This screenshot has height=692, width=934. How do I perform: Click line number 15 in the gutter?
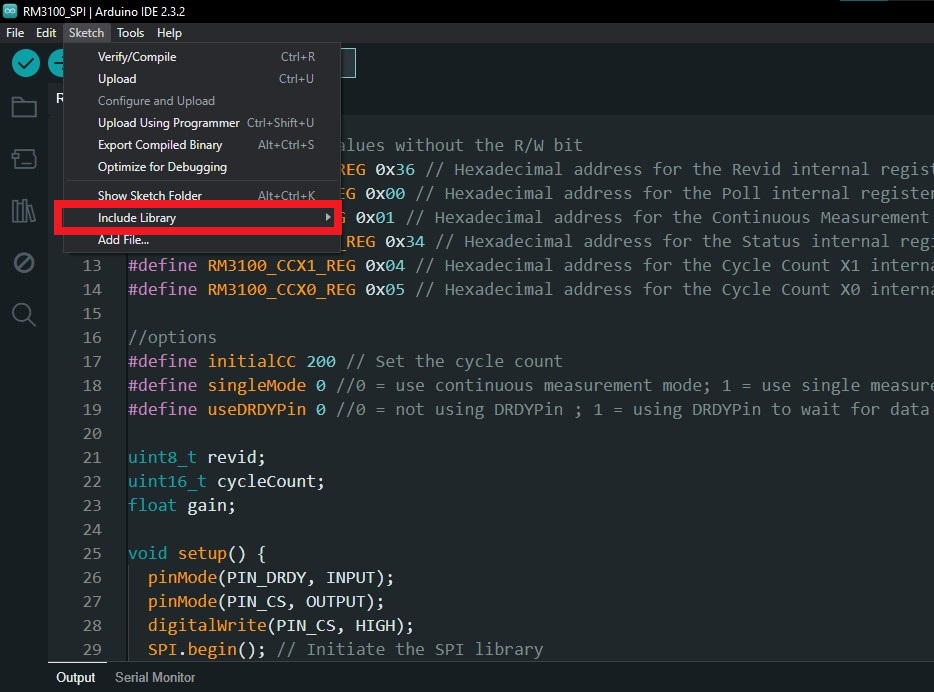92,313
